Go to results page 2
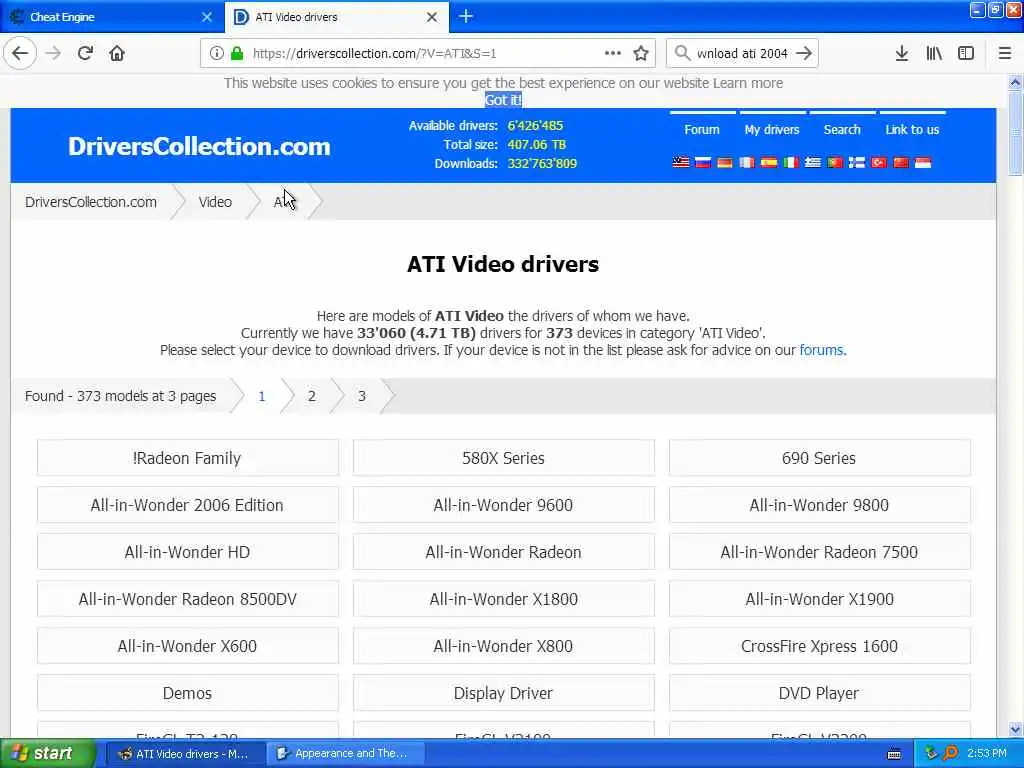 pyautogui.click(x=312, y=396)
